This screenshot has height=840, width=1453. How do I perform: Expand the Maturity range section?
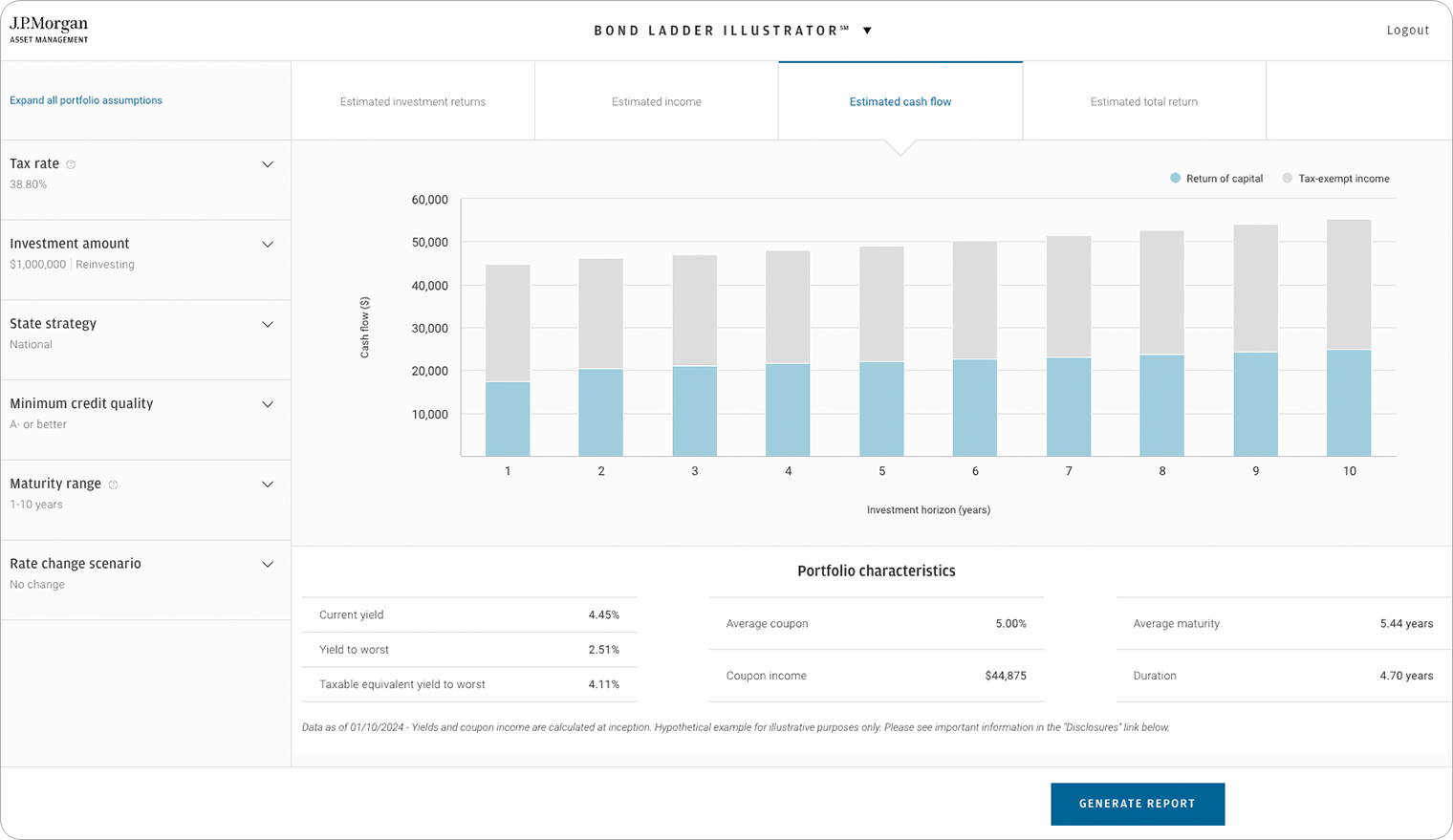pos(268,485)
